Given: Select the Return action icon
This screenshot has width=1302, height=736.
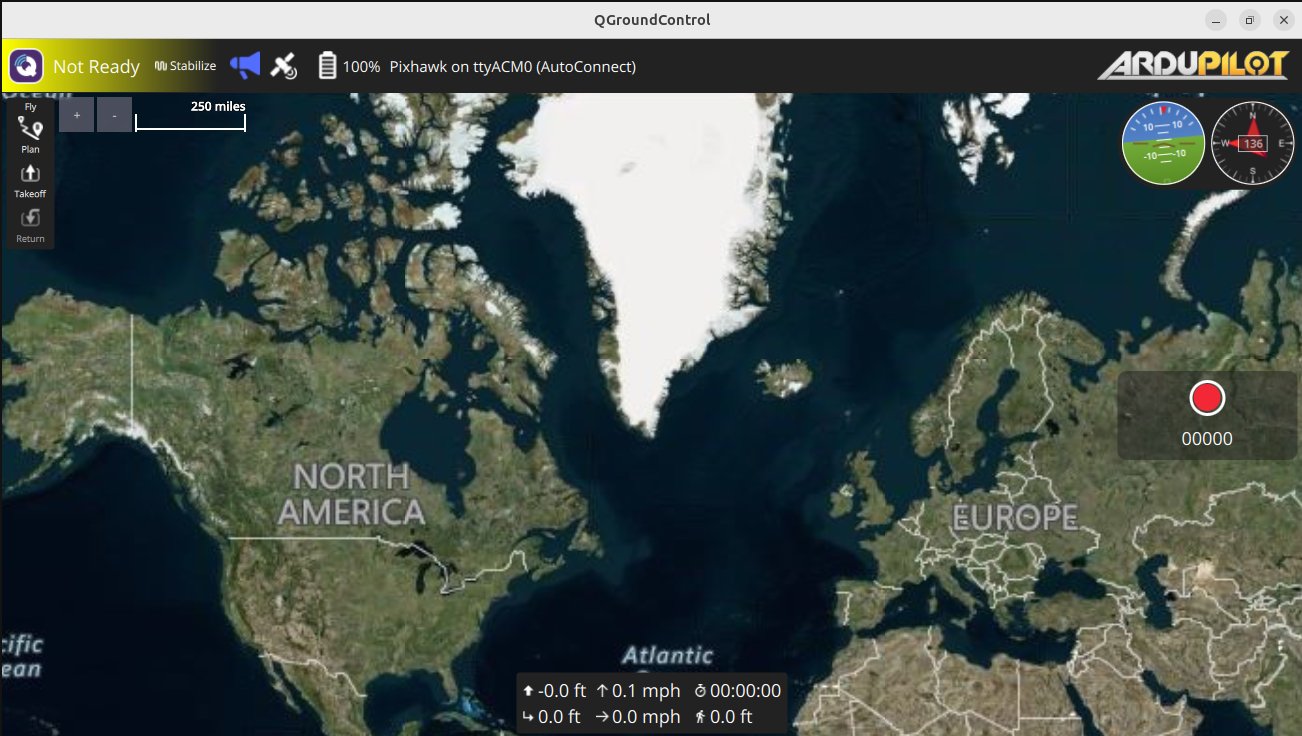Looking at the screenshot, I should pyautogui.click(x=30, y=223).
